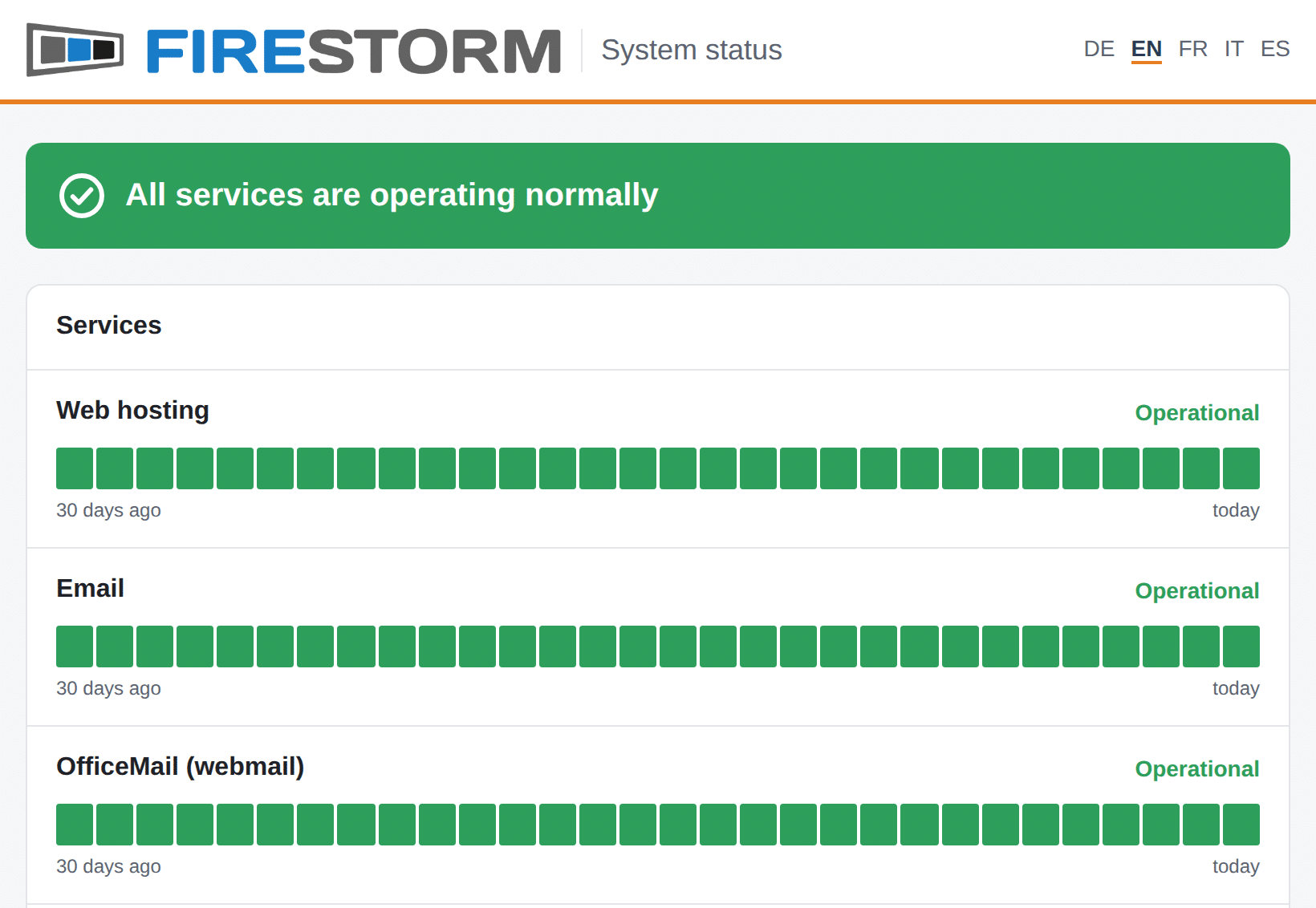Screen dimensions: 1316x908
Task: Click Operational status for OfficeMail
Action: tap(1196, 769)
